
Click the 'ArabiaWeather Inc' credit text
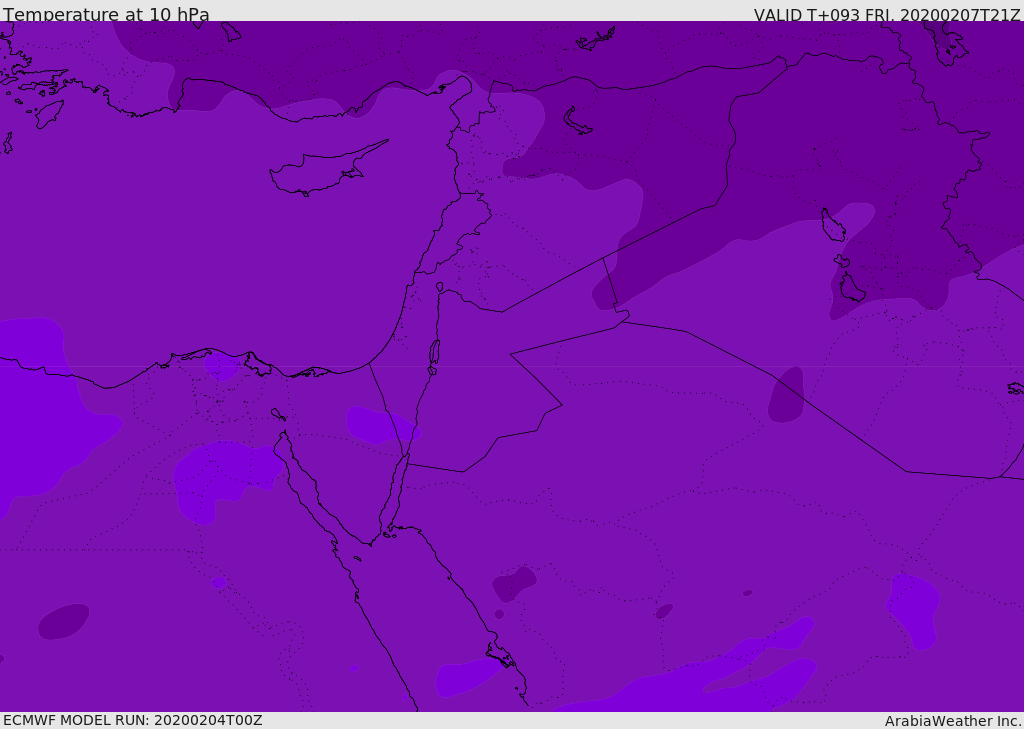[x=952, y=721]
